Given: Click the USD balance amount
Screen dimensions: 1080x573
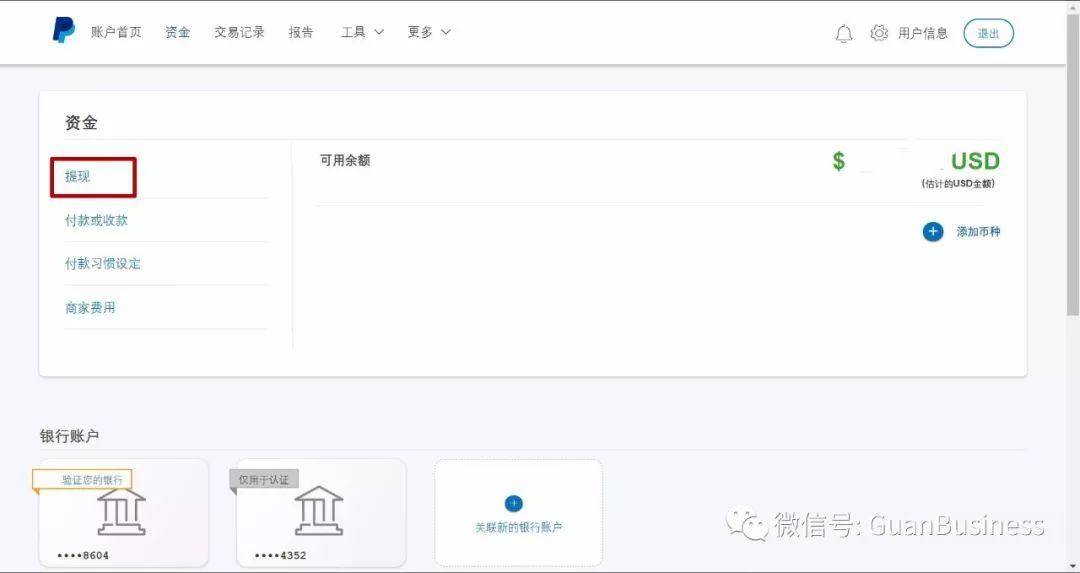Looking at the screenshot, I should 916,161.
